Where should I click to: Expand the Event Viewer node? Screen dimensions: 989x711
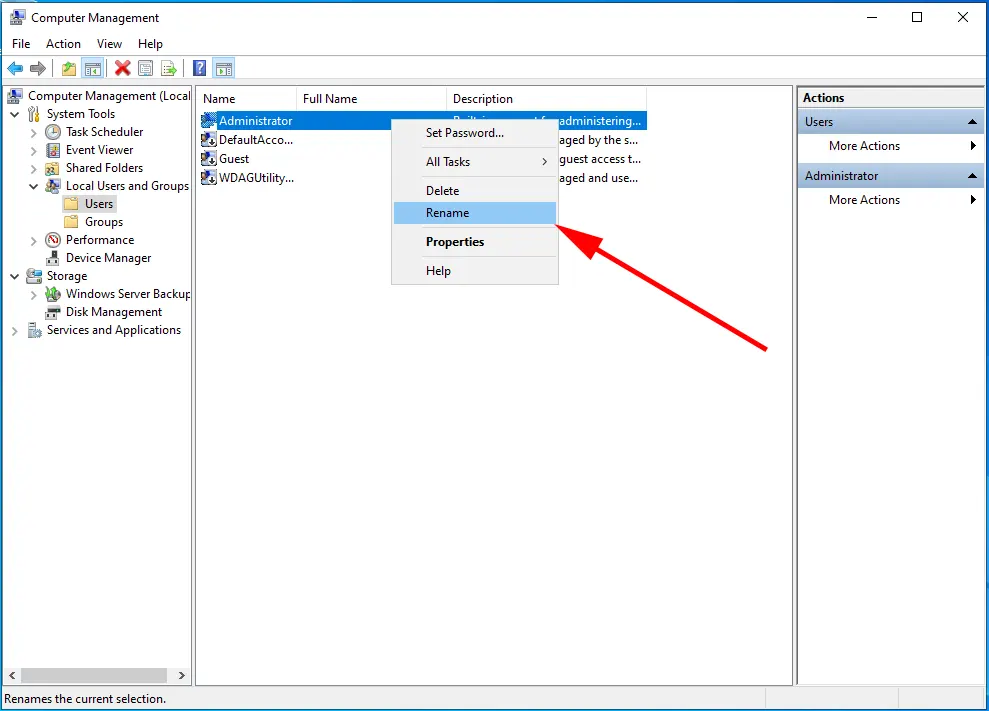click(33, 151)
